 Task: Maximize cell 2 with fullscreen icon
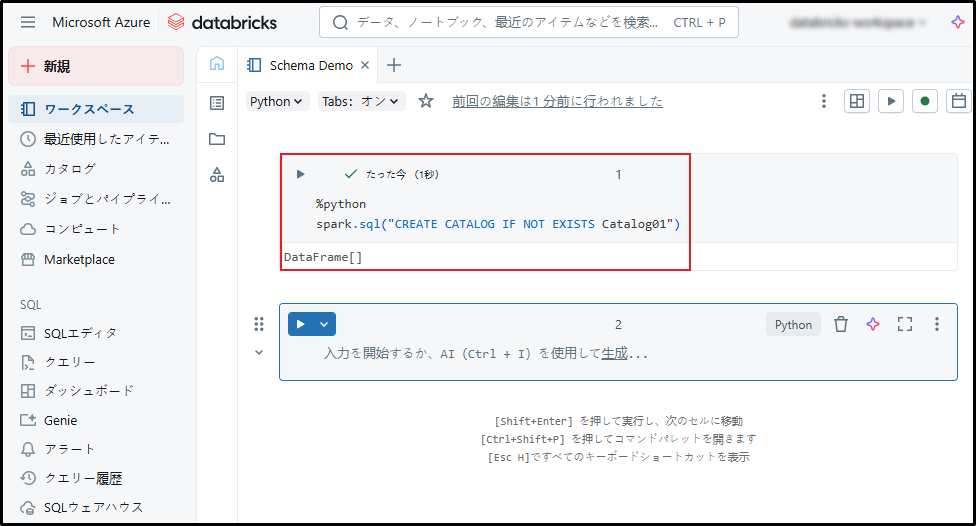click(905, 324)
